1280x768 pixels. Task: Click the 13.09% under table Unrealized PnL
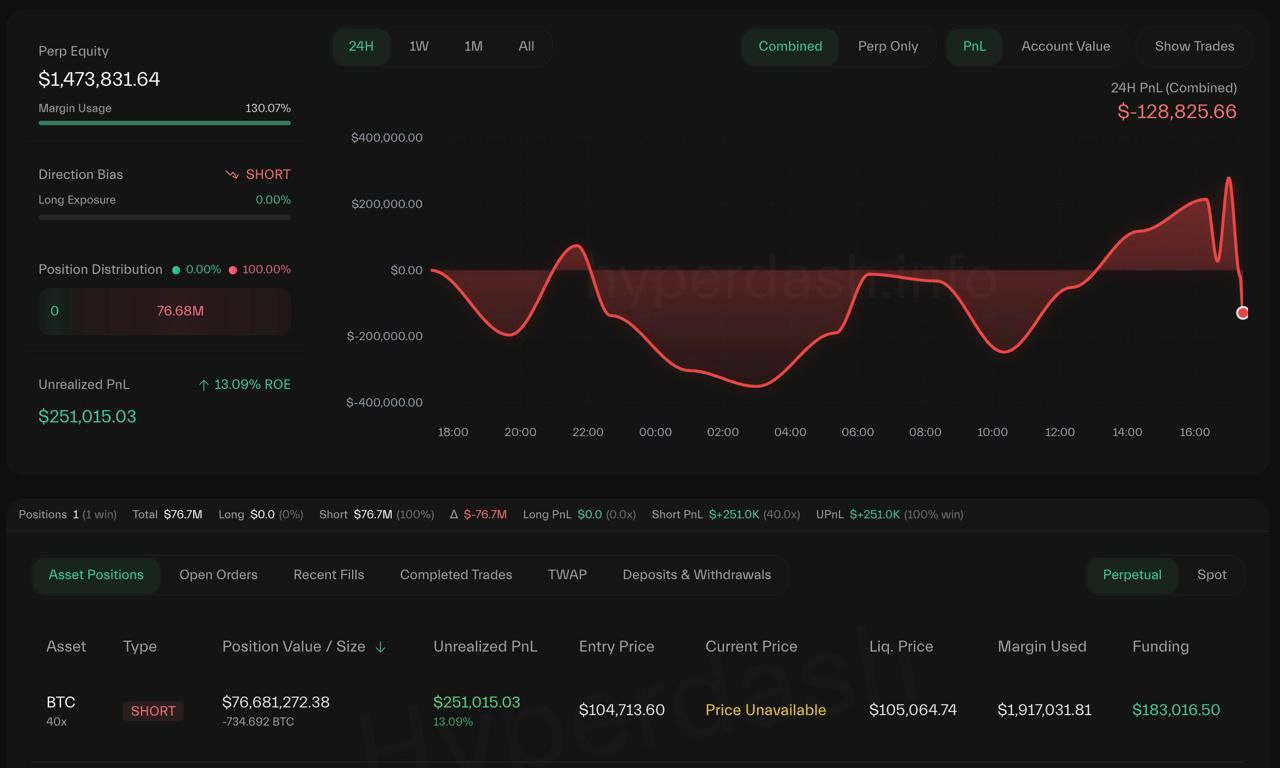tap(453, 722)
